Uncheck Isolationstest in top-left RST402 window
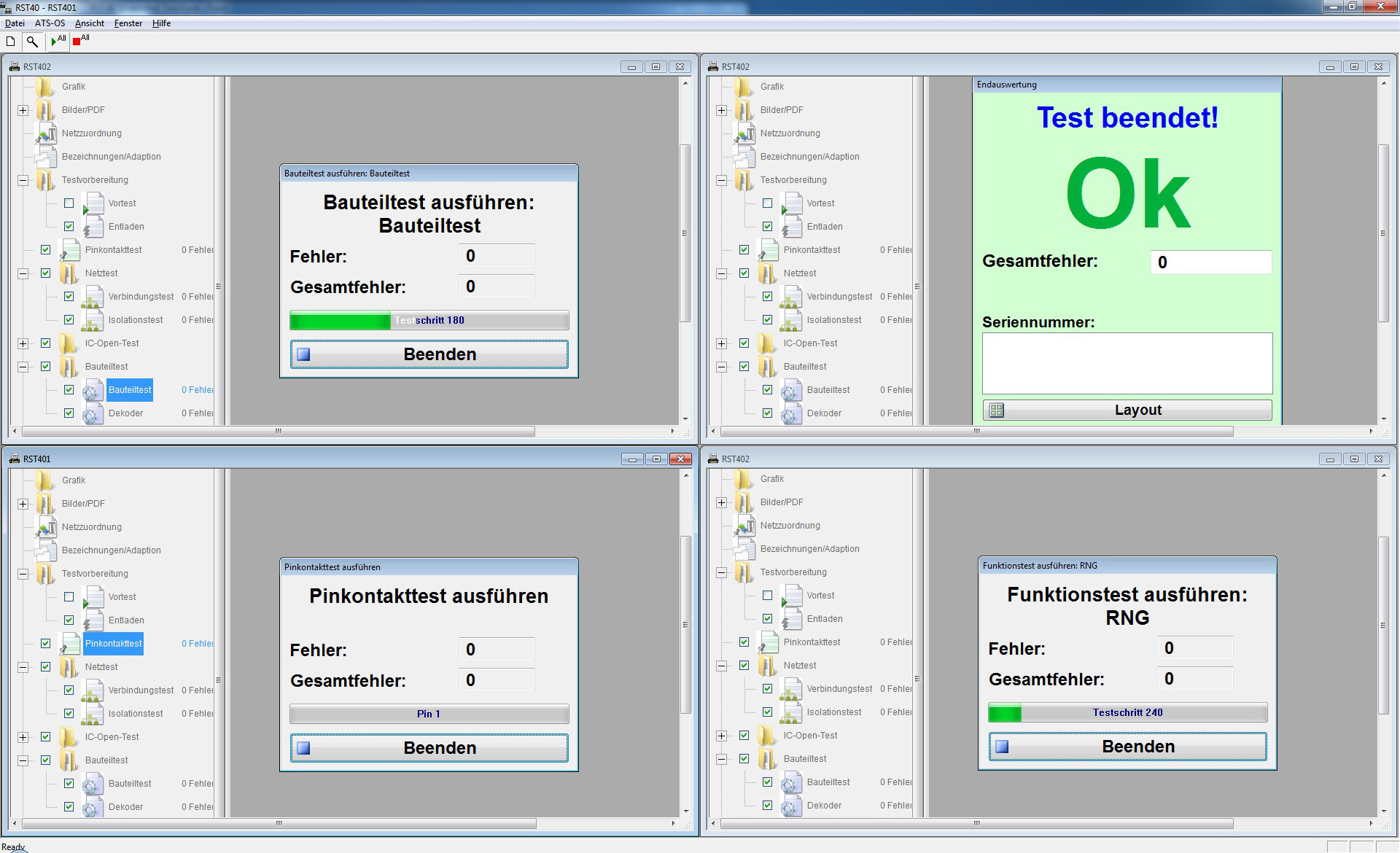The image size is (1400, 853). [x=69, y=320]
